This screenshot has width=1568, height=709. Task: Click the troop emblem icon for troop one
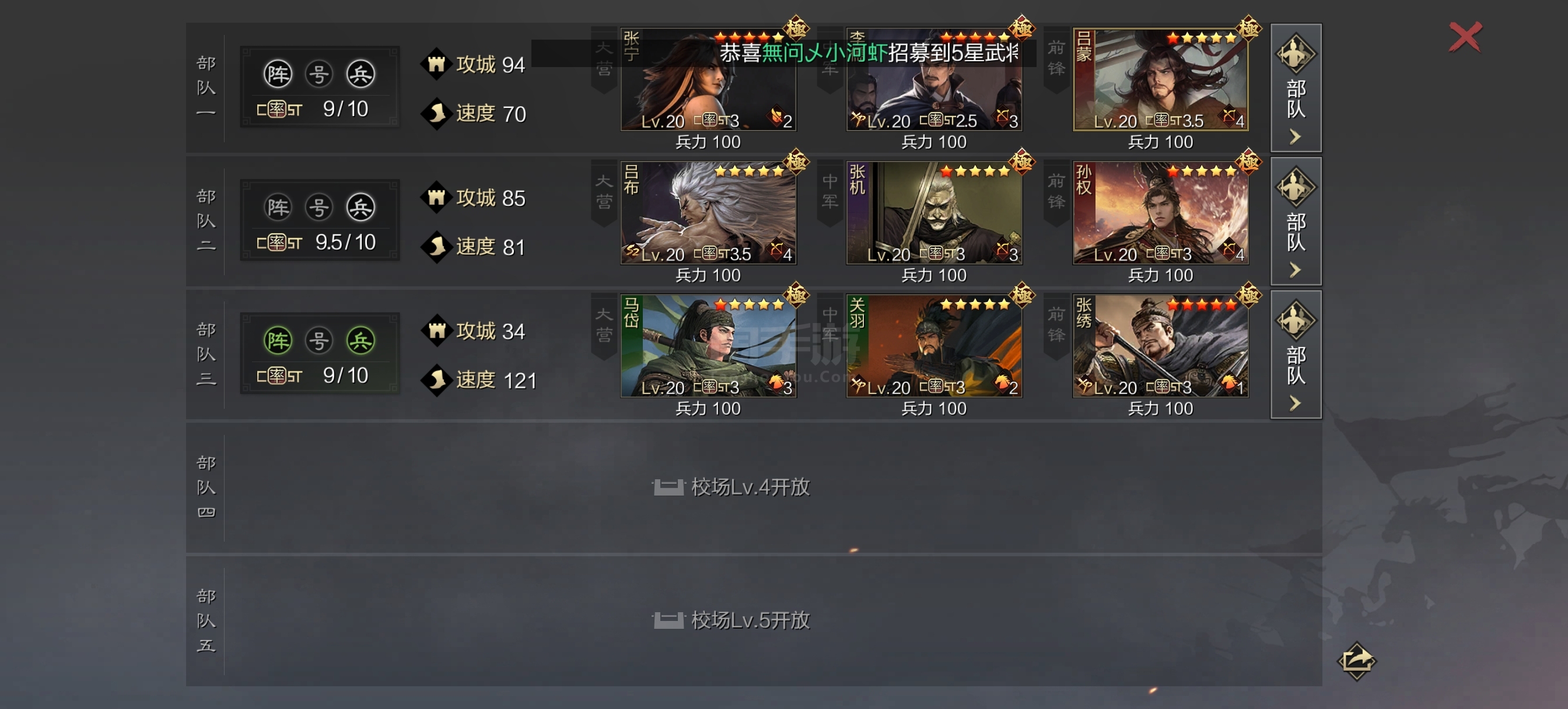[x=1296, y=54]
